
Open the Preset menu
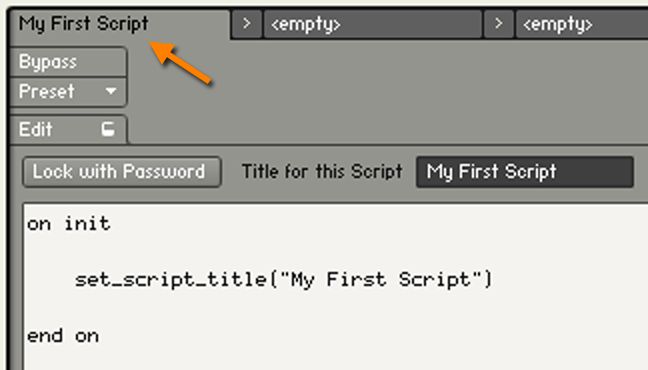click(x=68, y=91)
